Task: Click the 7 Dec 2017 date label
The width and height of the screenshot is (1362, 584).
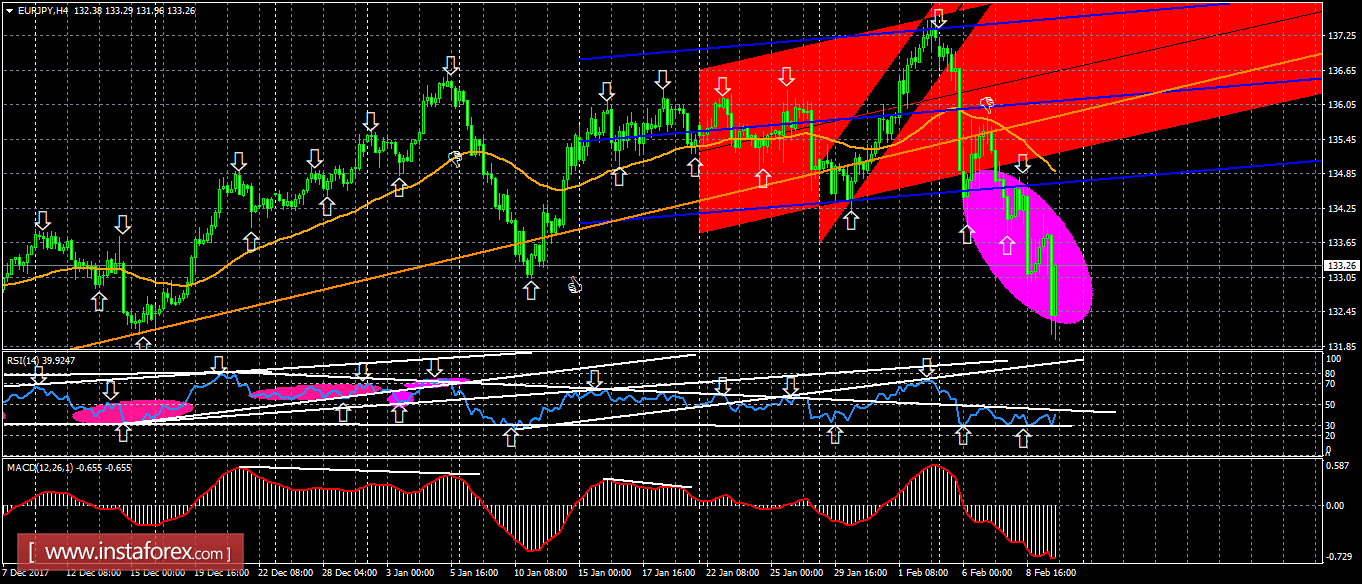Action: 27,574
